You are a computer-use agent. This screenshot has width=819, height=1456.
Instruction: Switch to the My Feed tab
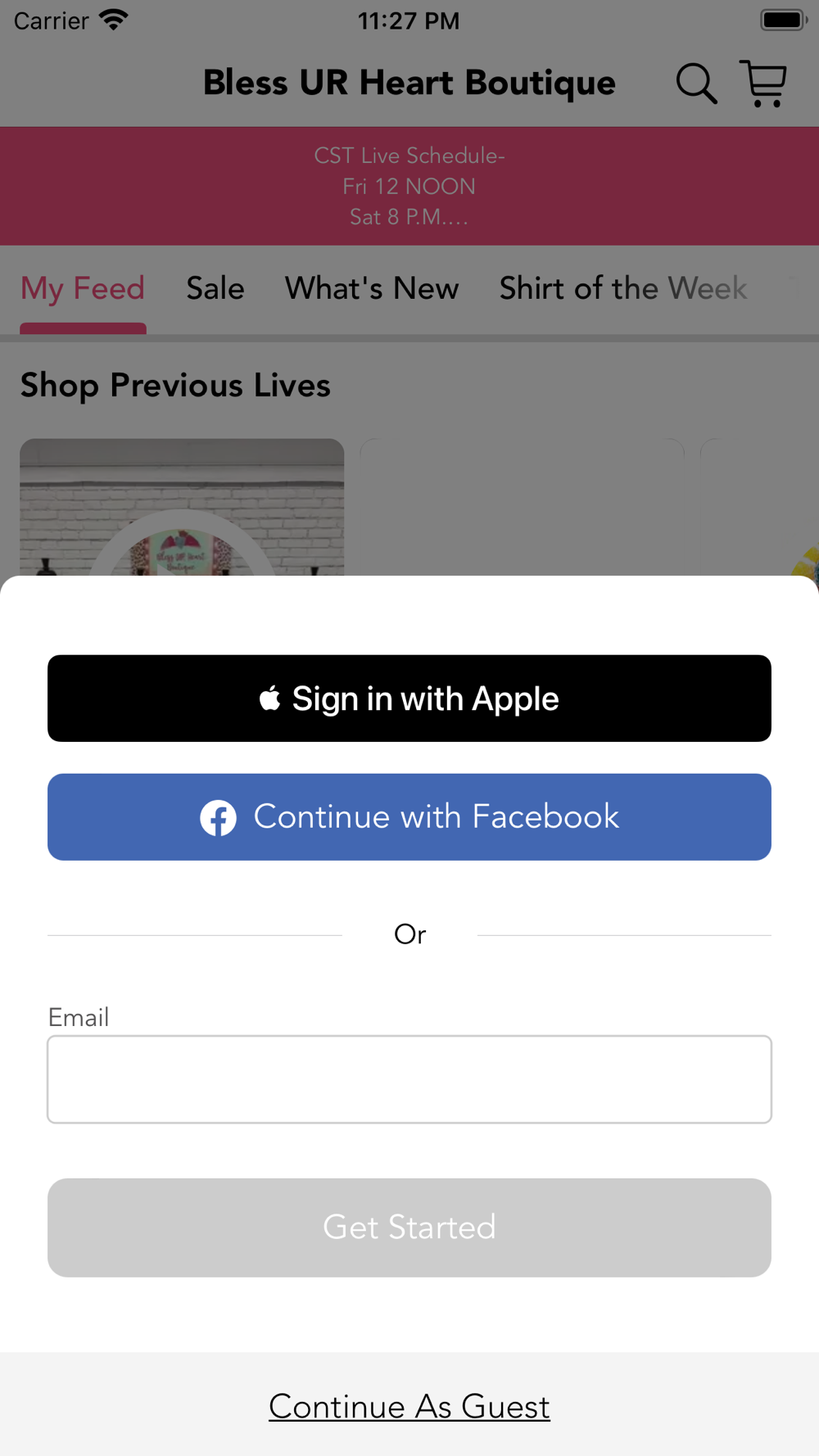coord(83,288)
